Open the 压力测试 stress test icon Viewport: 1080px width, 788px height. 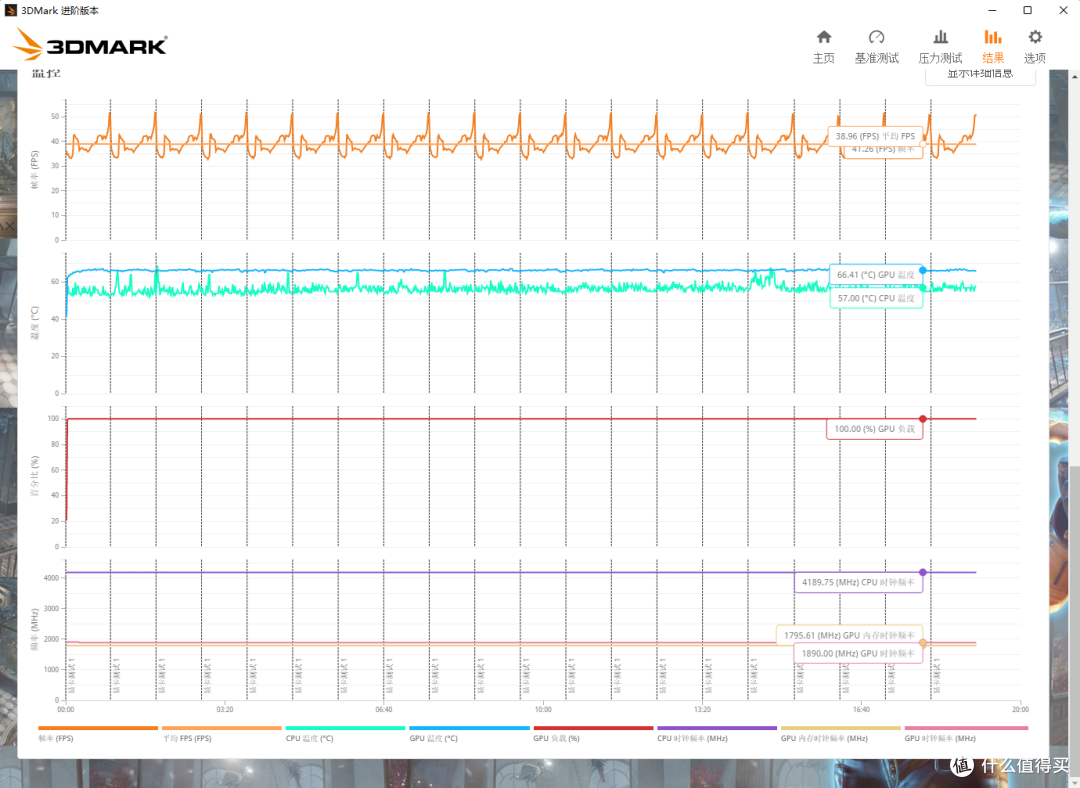click(940, 37)
